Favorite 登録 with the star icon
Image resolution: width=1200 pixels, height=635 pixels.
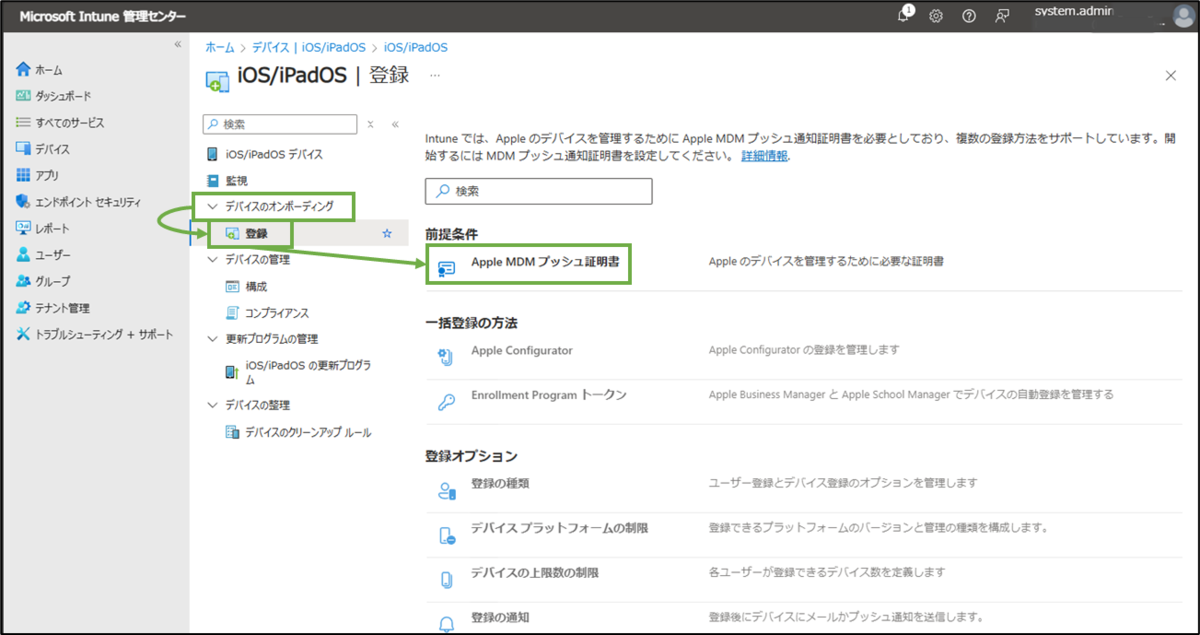[x=387, y=233]
